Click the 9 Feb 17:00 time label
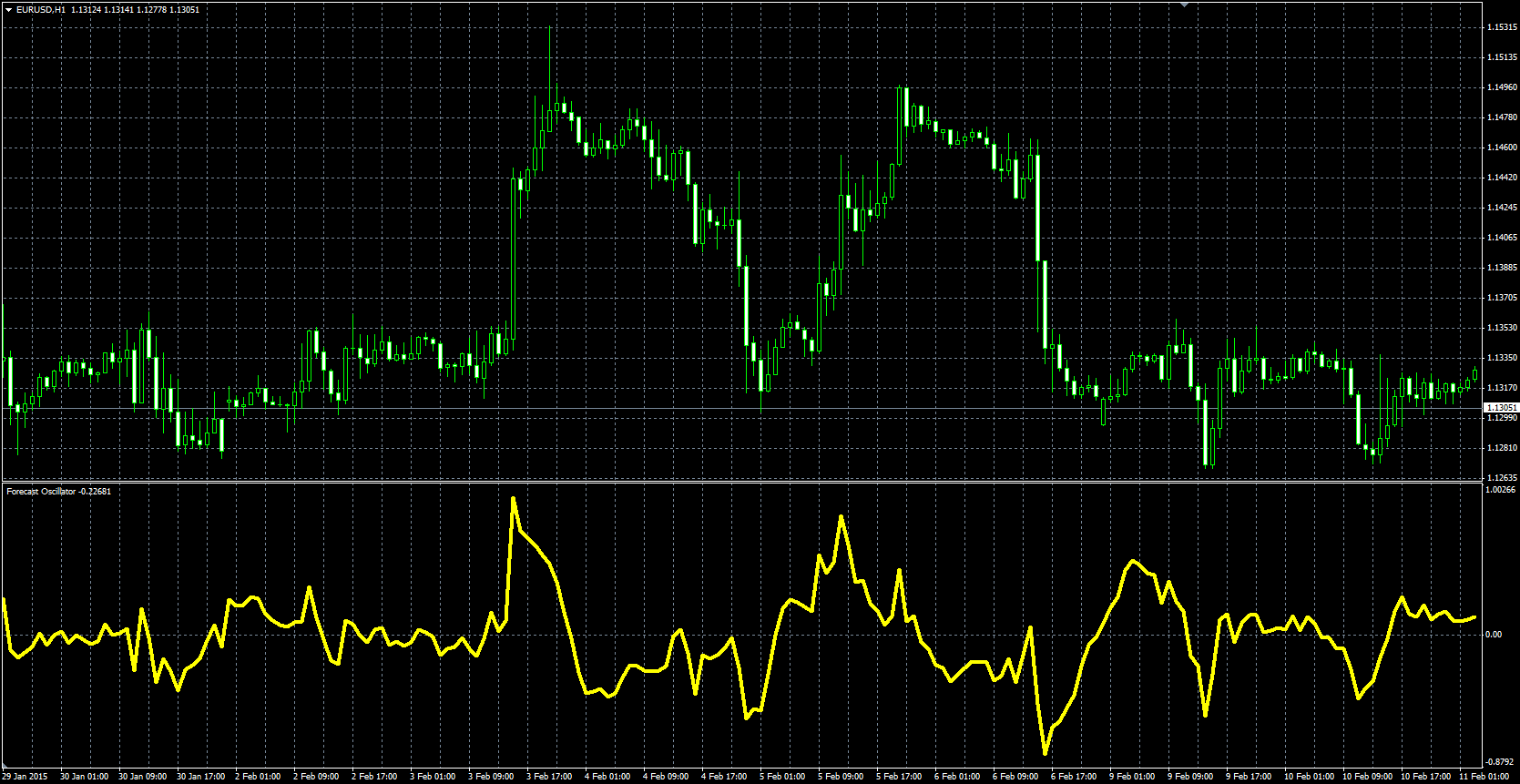Screen dimensions: 1520x784 tap(1250, 777)
